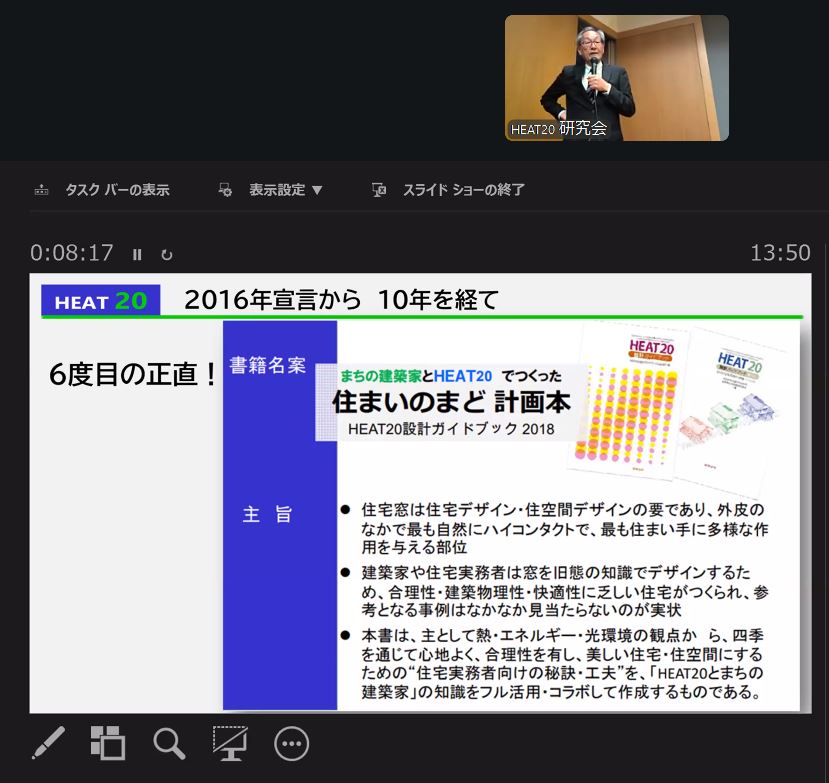Viewport: 829px width, 783px height.
Task: Click スライド ショーの終了 to end show
Action: pyautogui.click(x=463, y=190)
